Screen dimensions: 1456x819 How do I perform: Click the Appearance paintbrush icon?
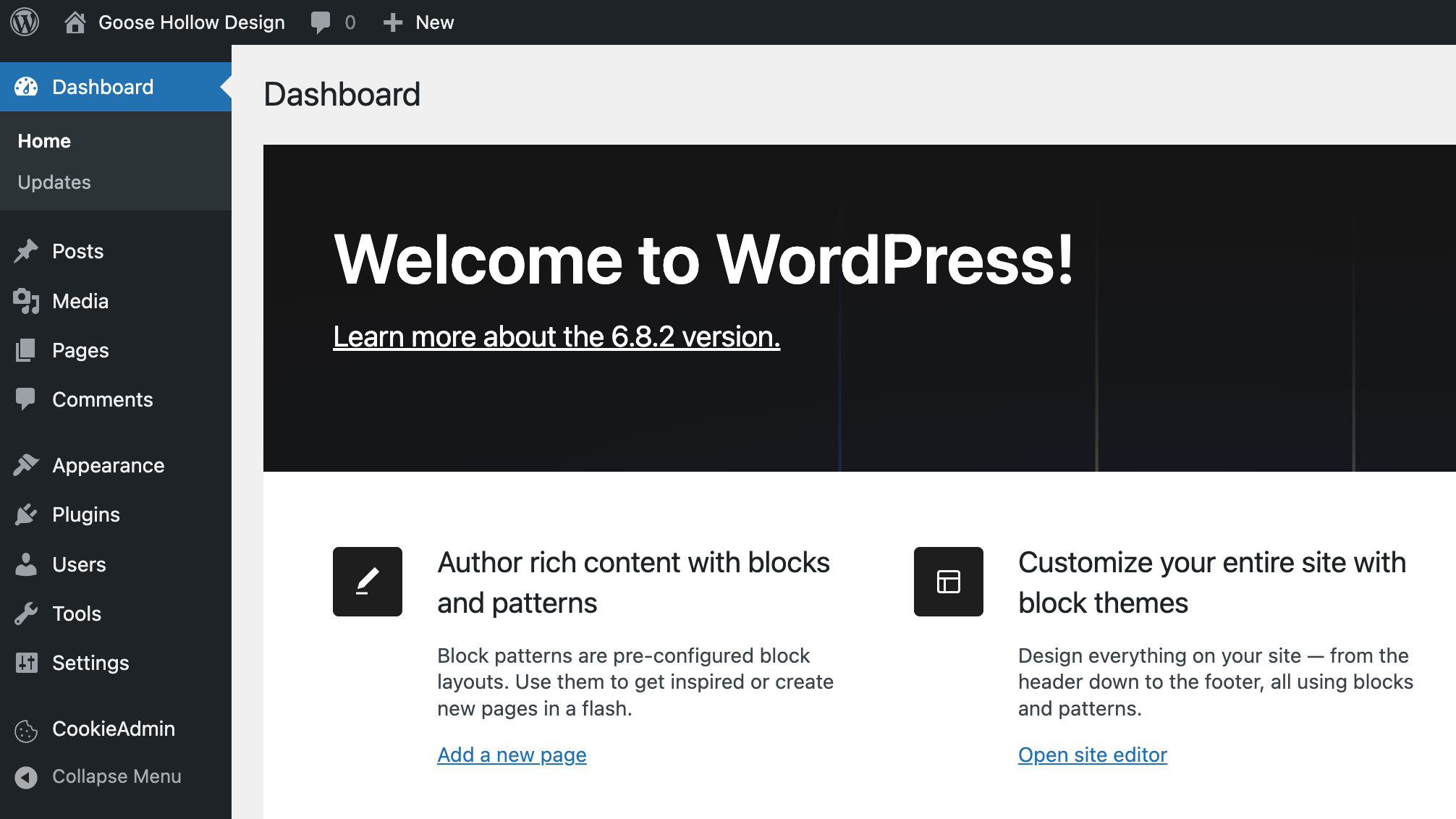tap(26, 465)
